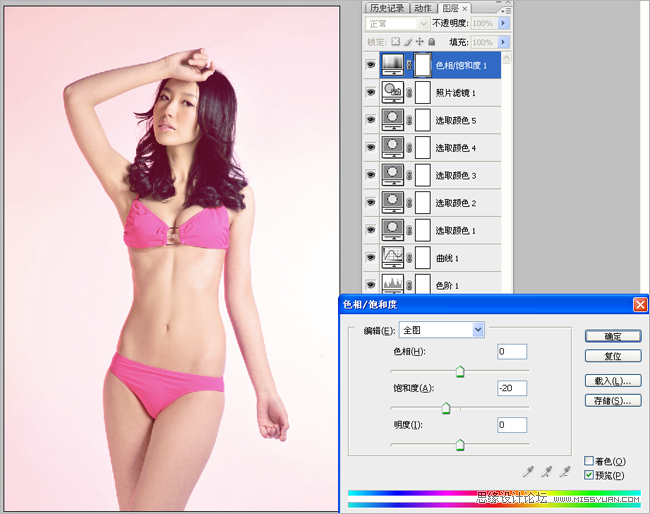Click the 明度 lightness slider handle
650x514 pixels.
click(x=460, y=445)
